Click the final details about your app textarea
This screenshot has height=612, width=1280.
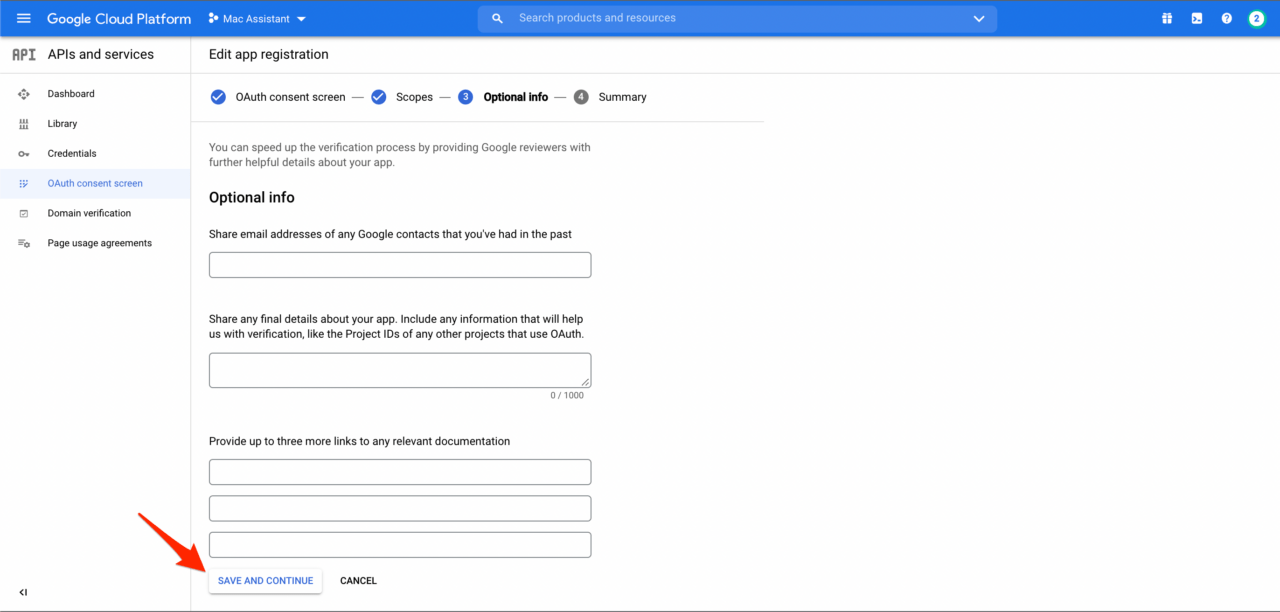tap(400, 370)
